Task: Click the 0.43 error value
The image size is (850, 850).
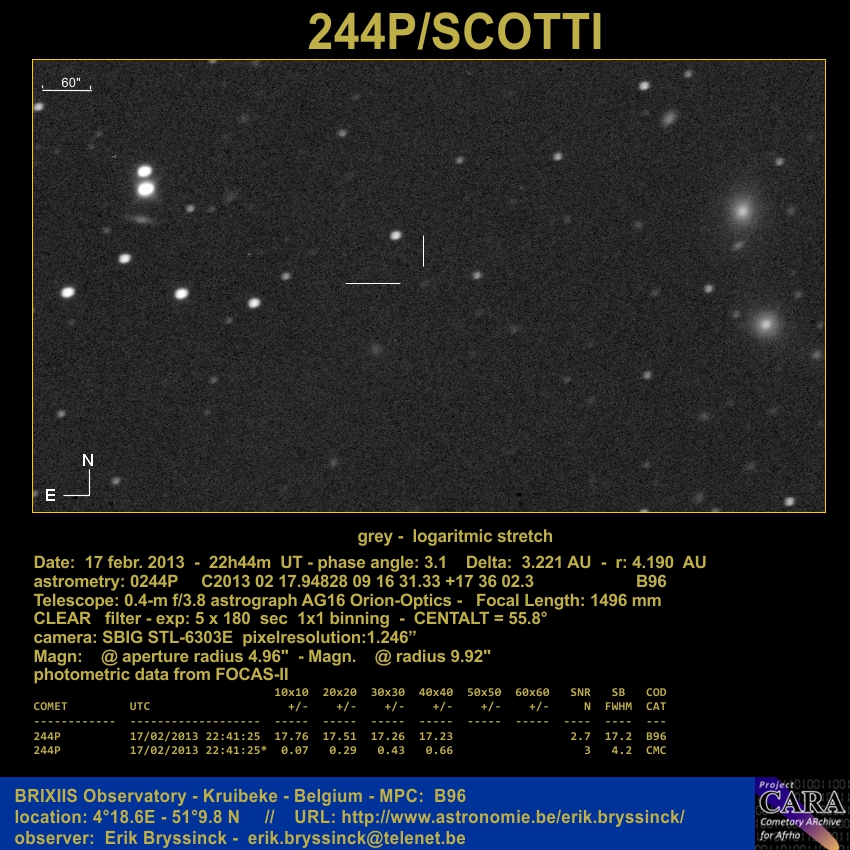Action: pyautogui.click(x=391, y=750)
